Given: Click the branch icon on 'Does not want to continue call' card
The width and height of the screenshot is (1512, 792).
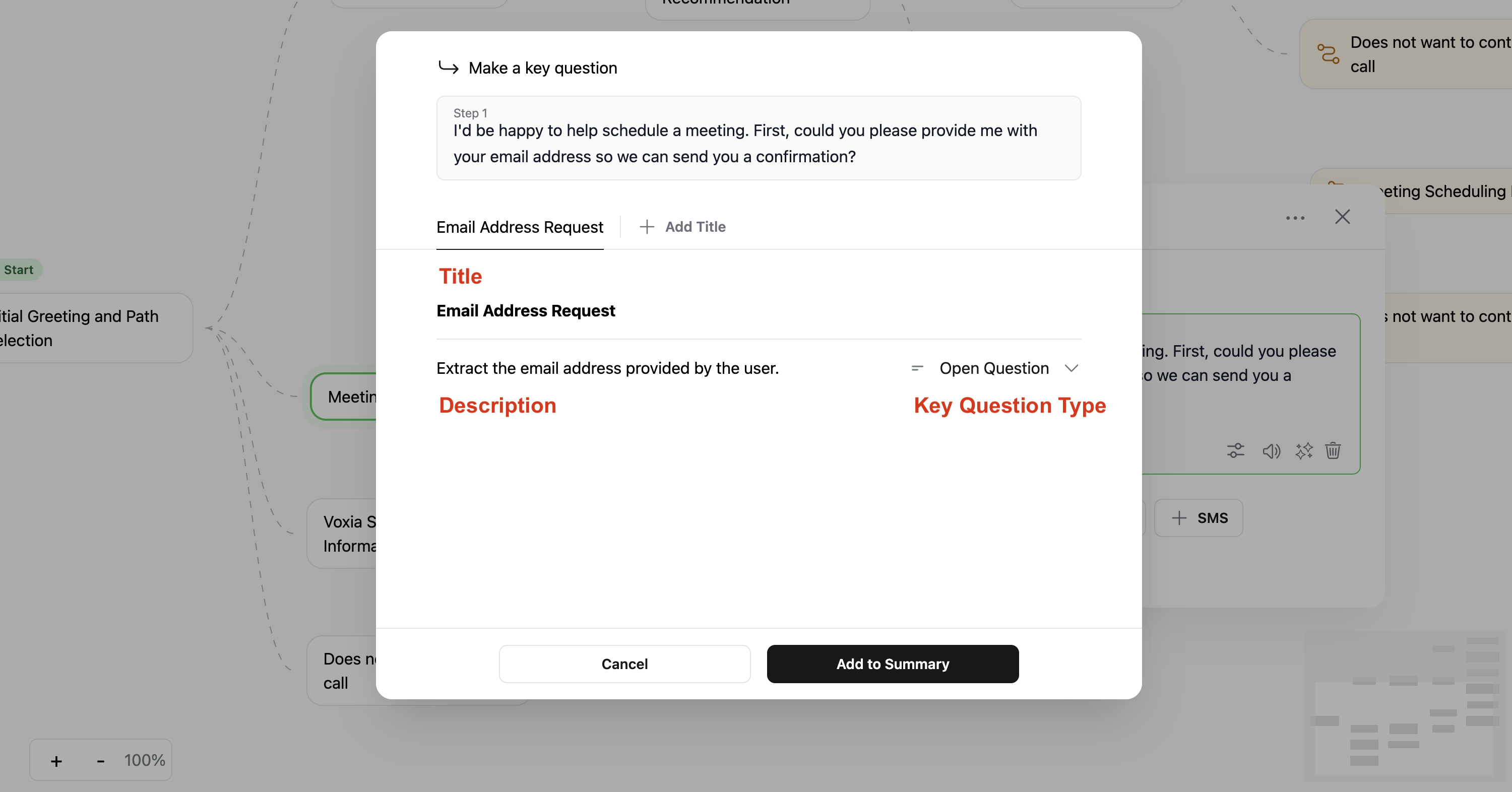Looking at the screenshot, I should point(1328,54).
